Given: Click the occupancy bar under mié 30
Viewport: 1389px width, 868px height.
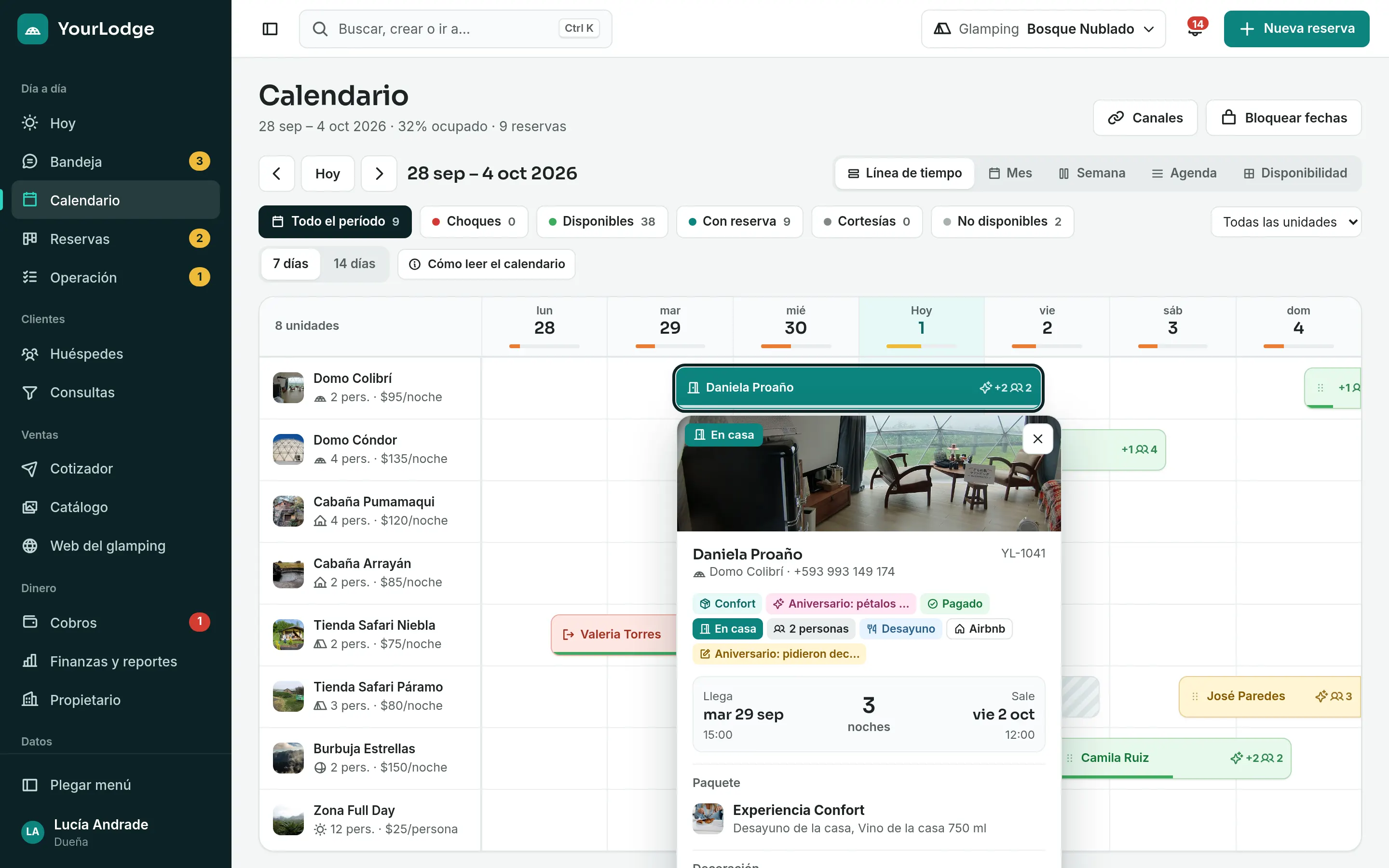Looking at the screenshot, I should point(795,346).
